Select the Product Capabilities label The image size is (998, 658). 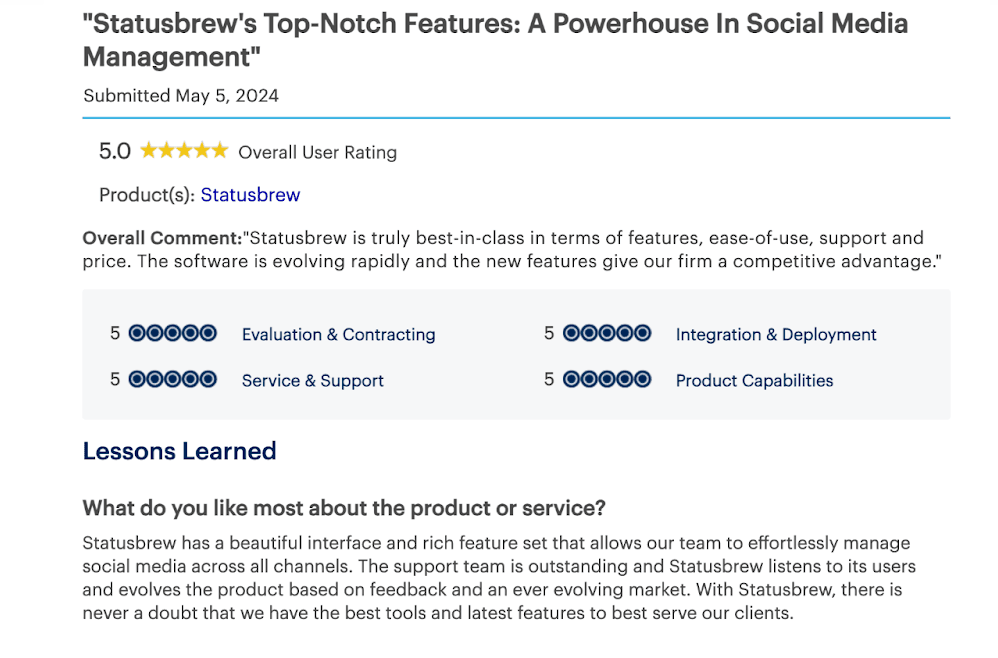(x=754, y=381)
